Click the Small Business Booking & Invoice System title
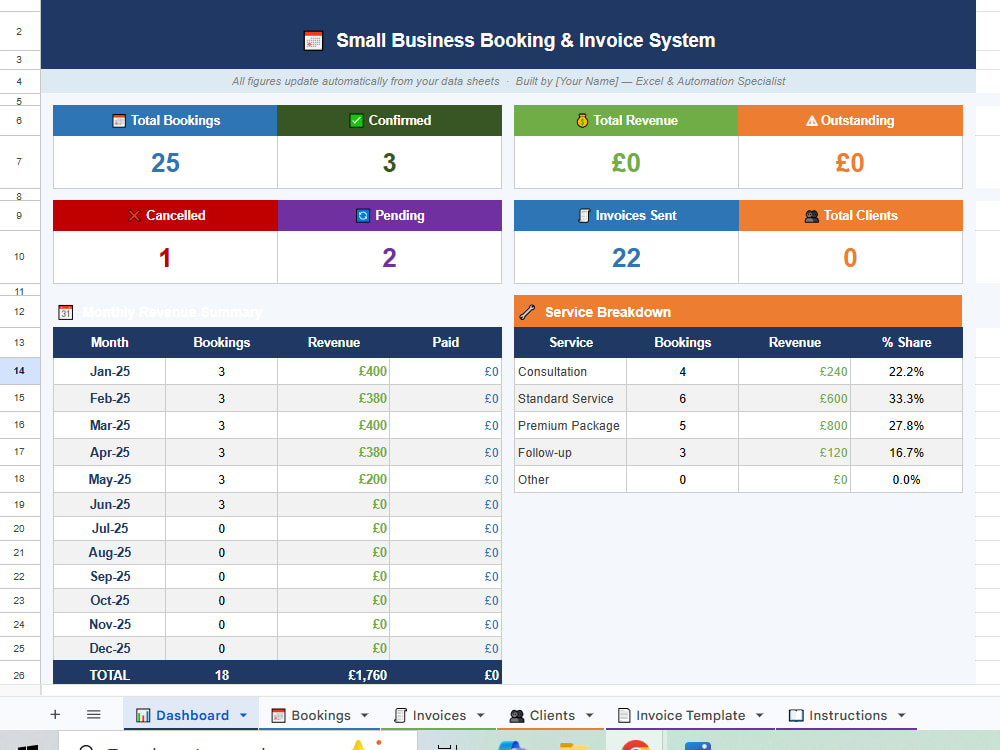The width and height of the screenshot is (1000, 750). pos(525,41)
